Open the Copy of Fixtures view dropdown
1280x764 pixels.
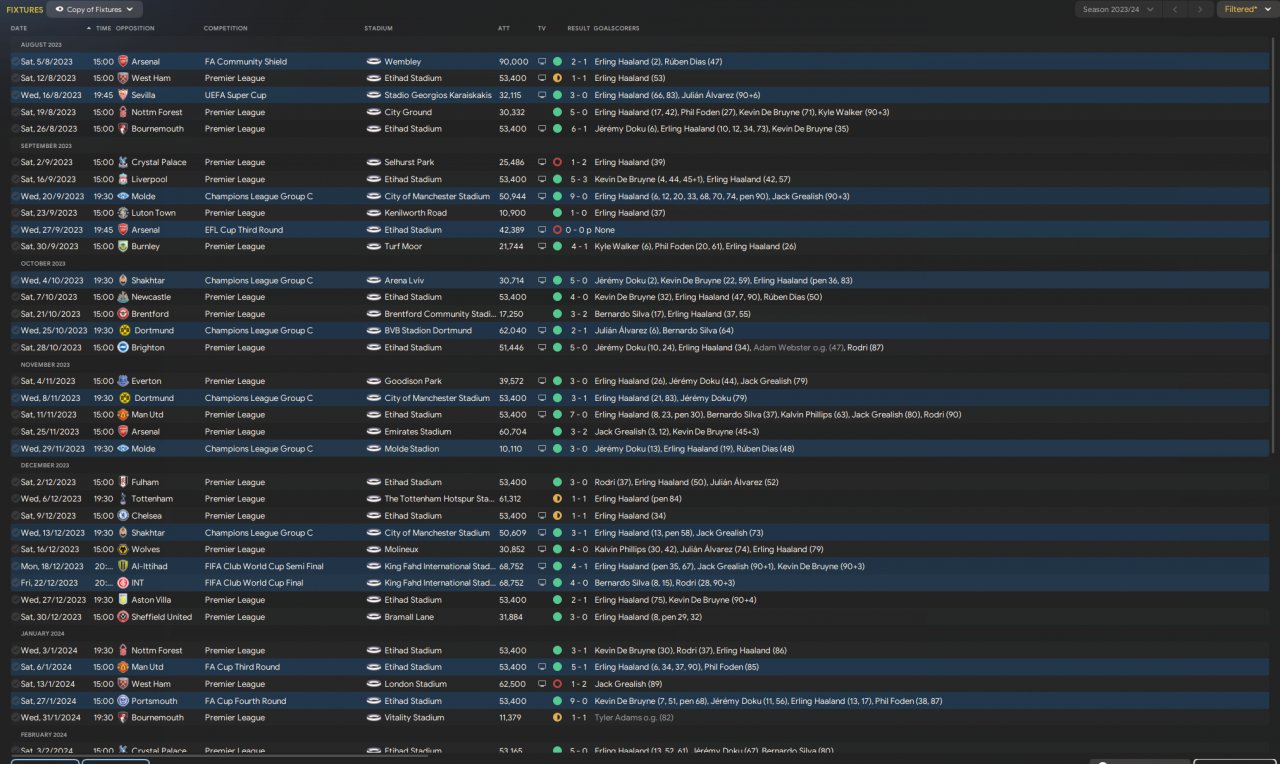coord(94,10)
